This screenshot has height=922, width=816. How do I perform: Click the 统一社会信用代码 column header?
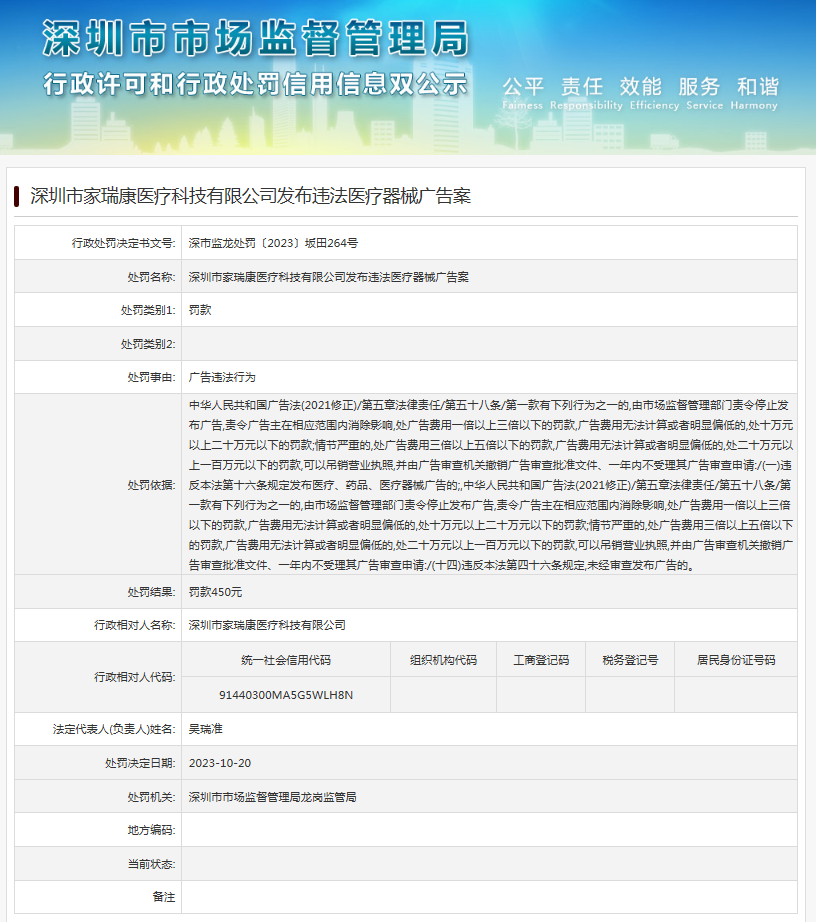(x=286, y=660)
